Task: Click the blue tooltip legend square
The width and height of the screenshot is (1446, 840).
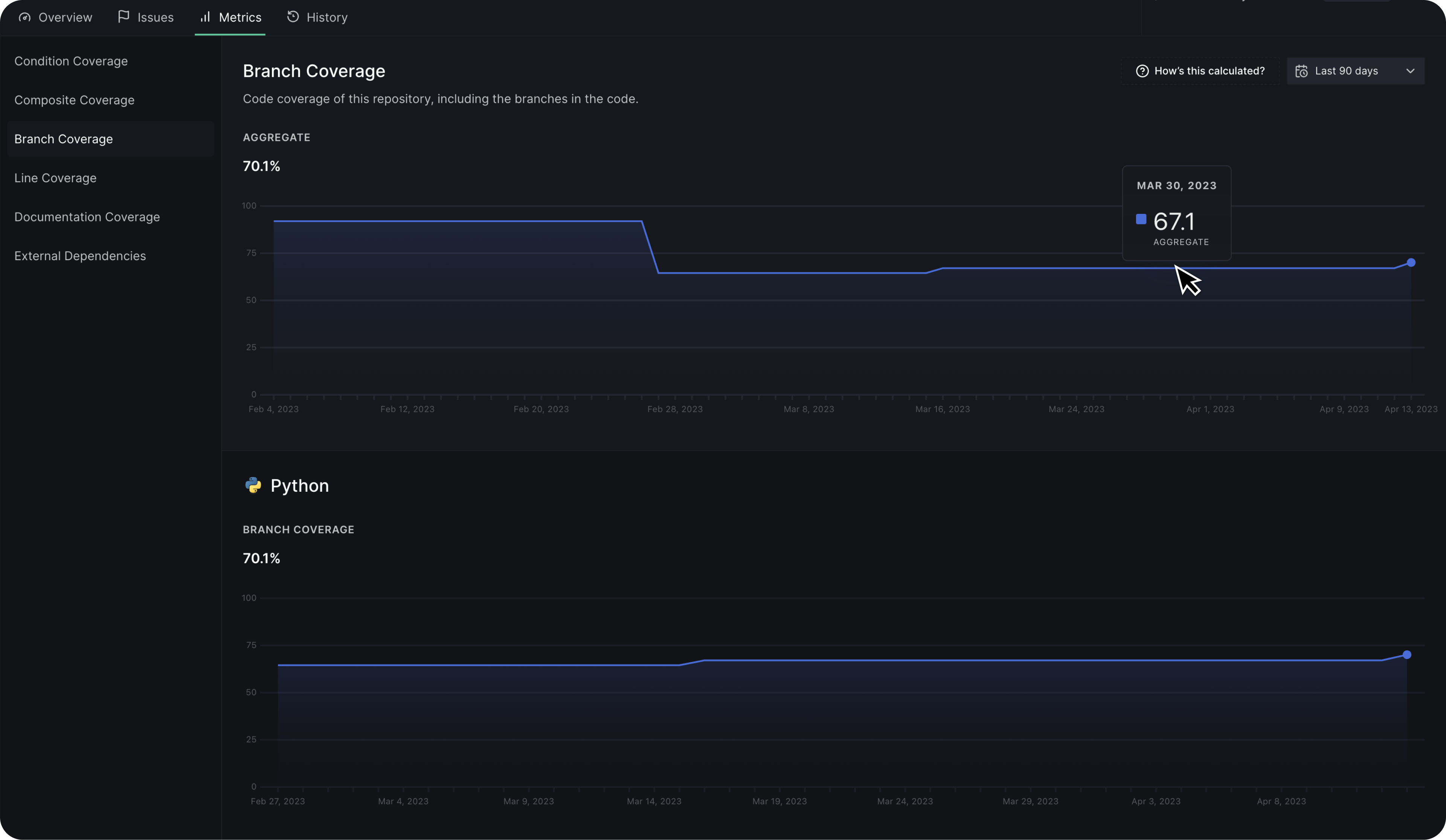Action: pyautogui.click(x=1141, y=219)
